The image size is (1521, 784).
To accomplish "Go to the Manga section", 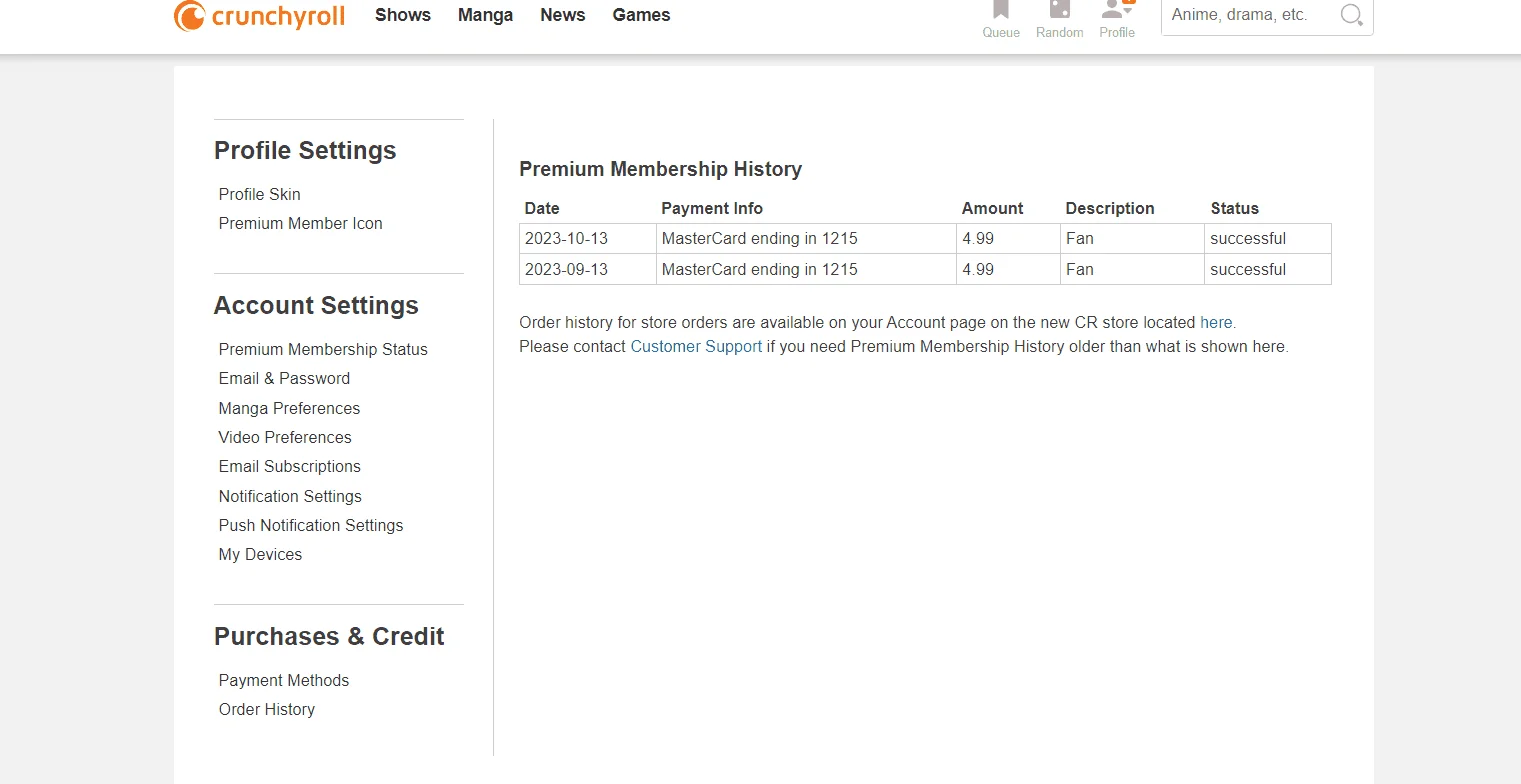I will 486,15.
